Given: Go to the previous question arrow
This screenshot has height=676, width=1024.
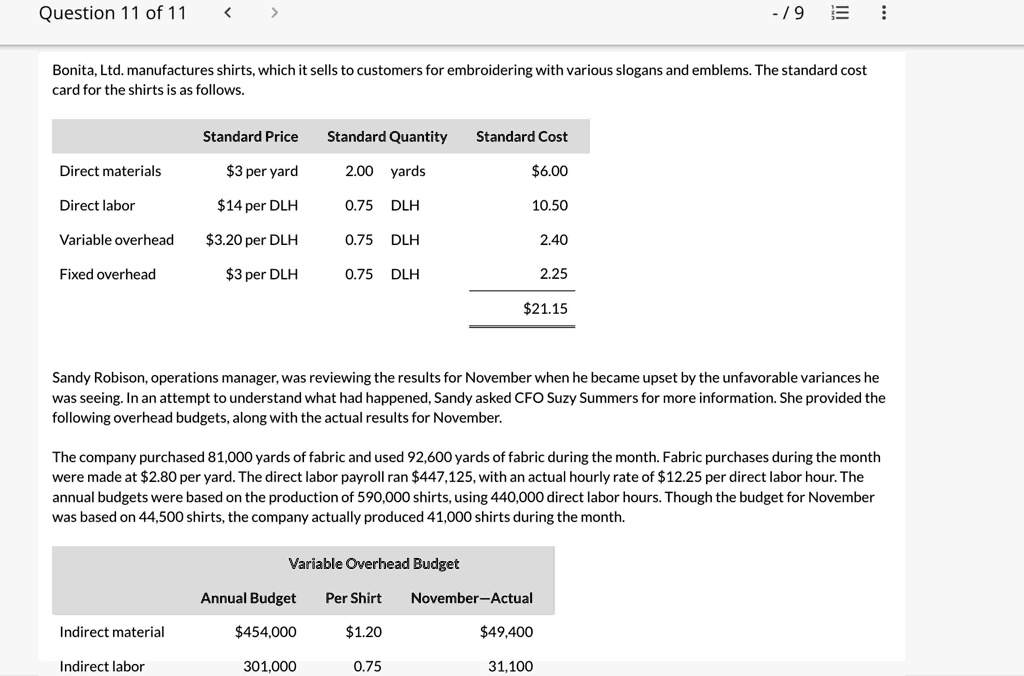Looking at the screenshot, I should (x=228, y=13).
